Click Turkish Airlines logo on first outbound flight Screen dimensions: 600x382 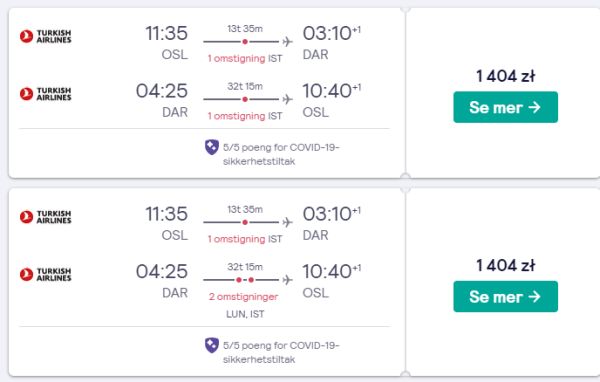click(x=46, y=36)
